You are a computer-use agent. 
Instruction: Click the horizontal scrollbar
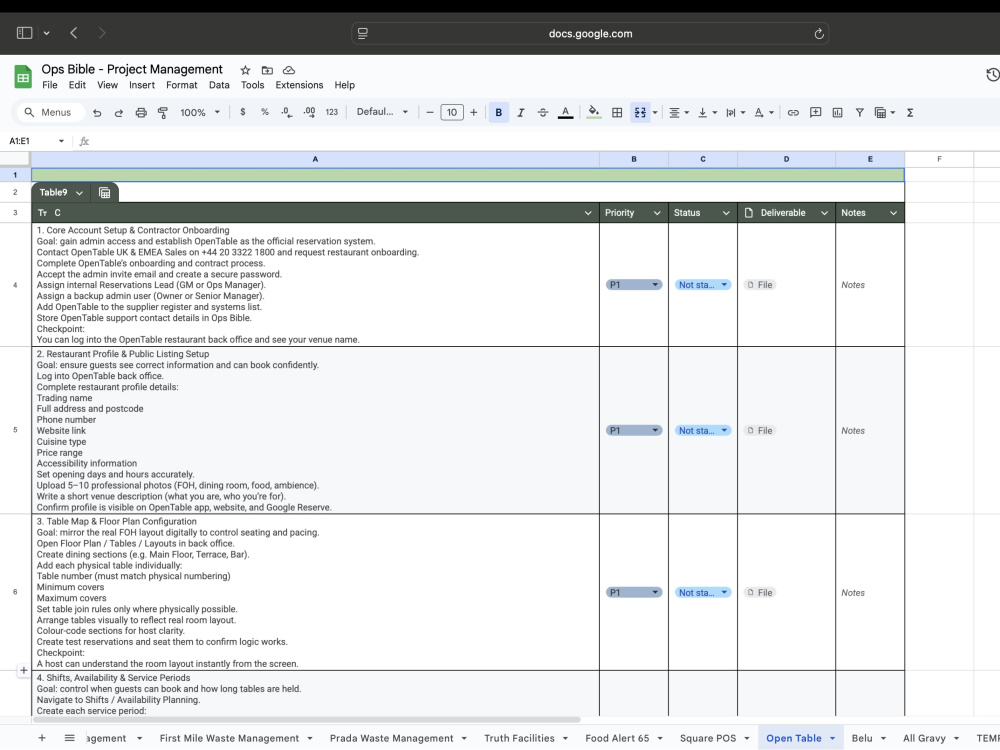point(307,719)
